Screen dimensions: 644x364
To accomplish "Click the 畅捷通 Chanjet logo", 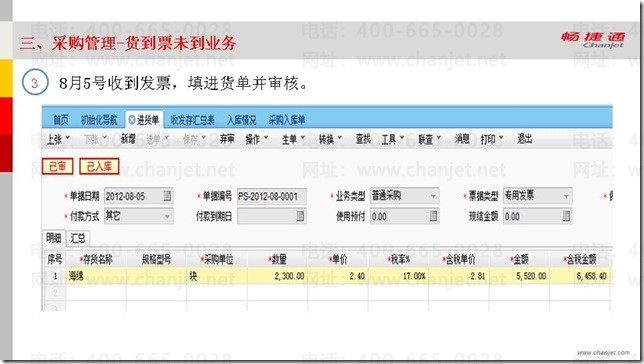I will (593, 40).
